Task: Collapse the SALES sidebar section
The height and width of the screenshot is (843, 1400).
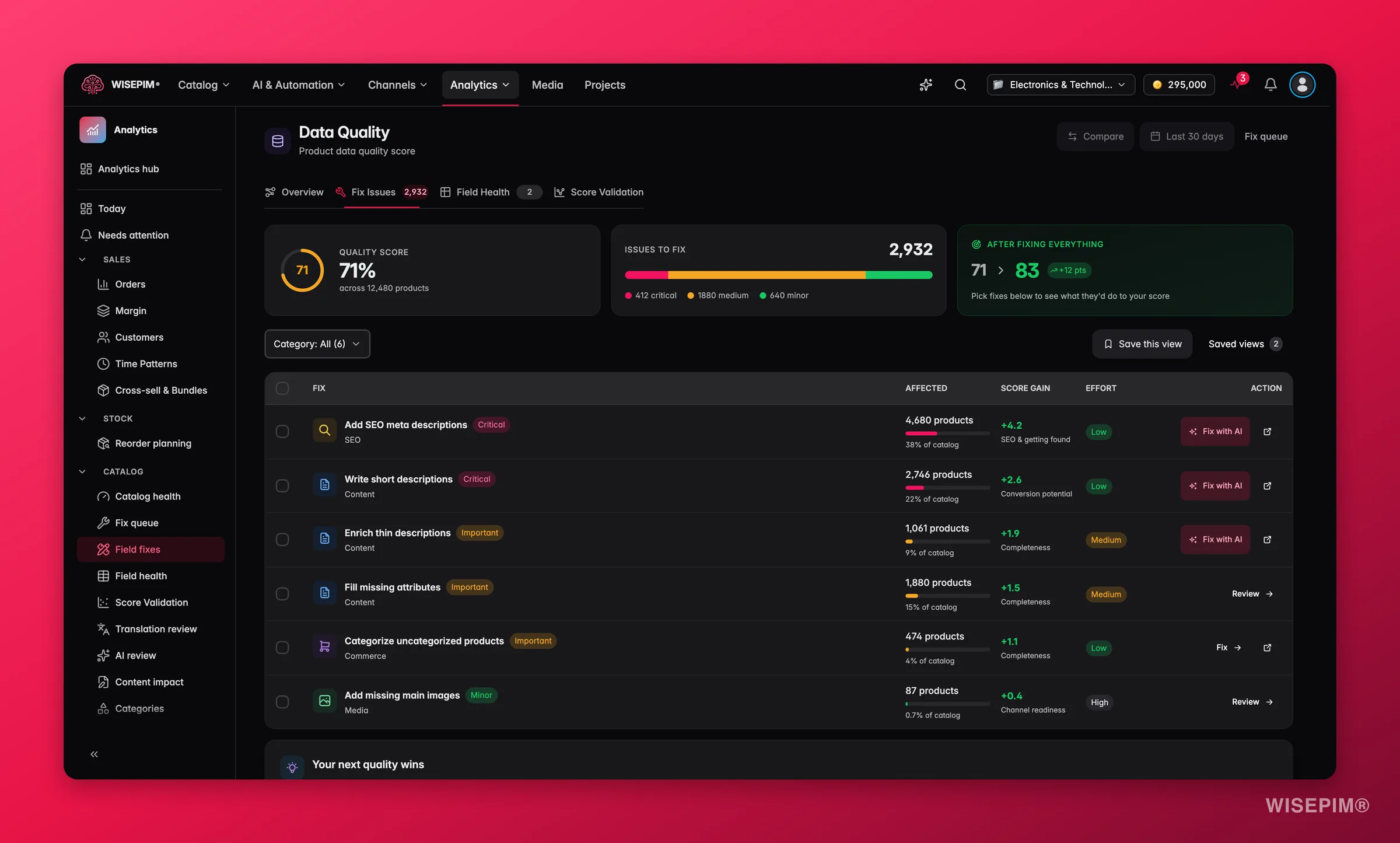Action: [82, 259]
